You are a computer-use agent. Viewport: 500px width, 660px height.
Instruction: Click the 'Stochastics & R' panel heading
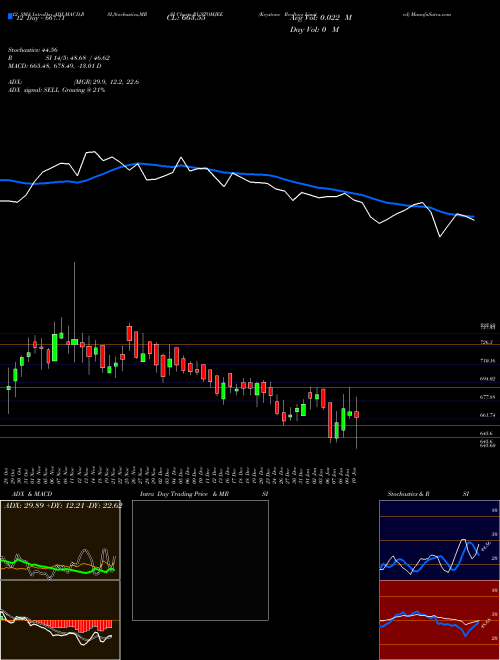point(408,494)
